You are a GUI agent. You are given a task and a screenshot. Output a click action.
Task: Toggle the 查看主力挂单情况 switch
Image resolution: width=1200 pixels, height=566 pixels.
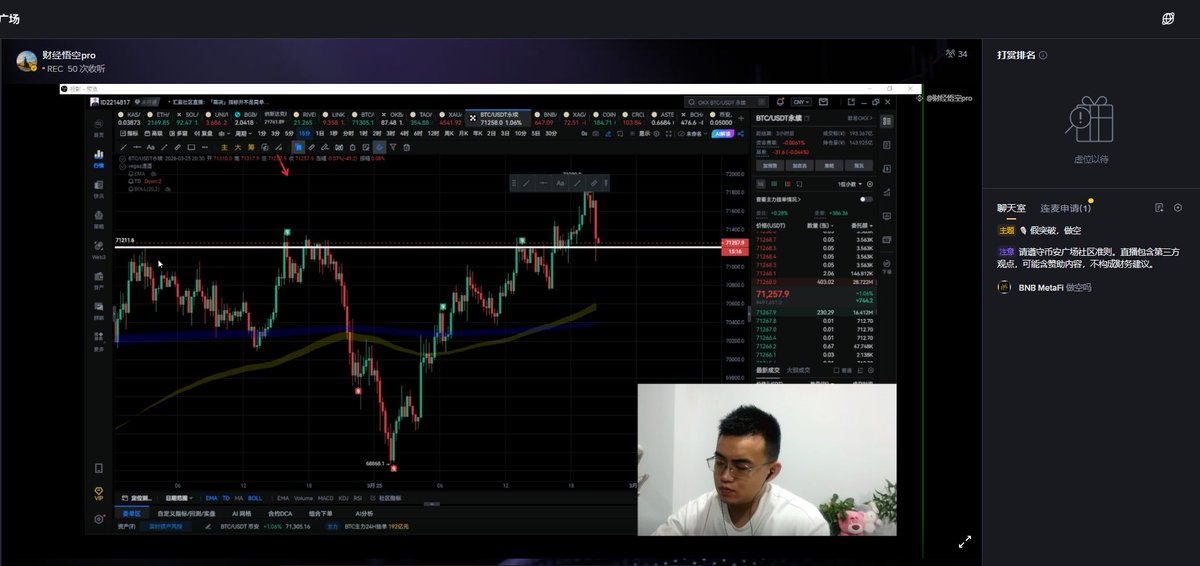[865, 199]
